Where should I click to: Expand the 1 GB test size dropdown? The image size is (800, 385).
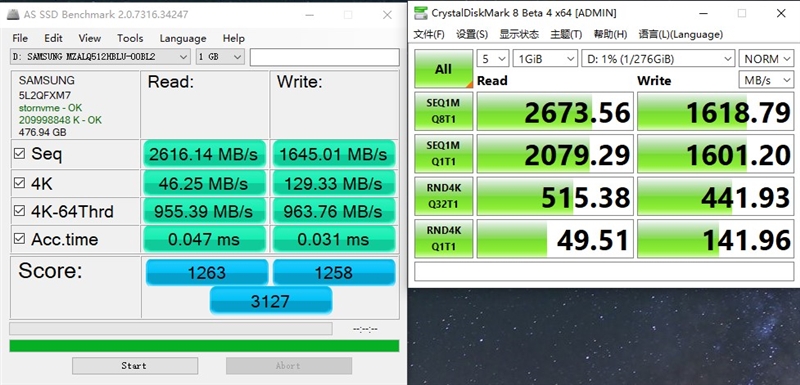point(220,57)
